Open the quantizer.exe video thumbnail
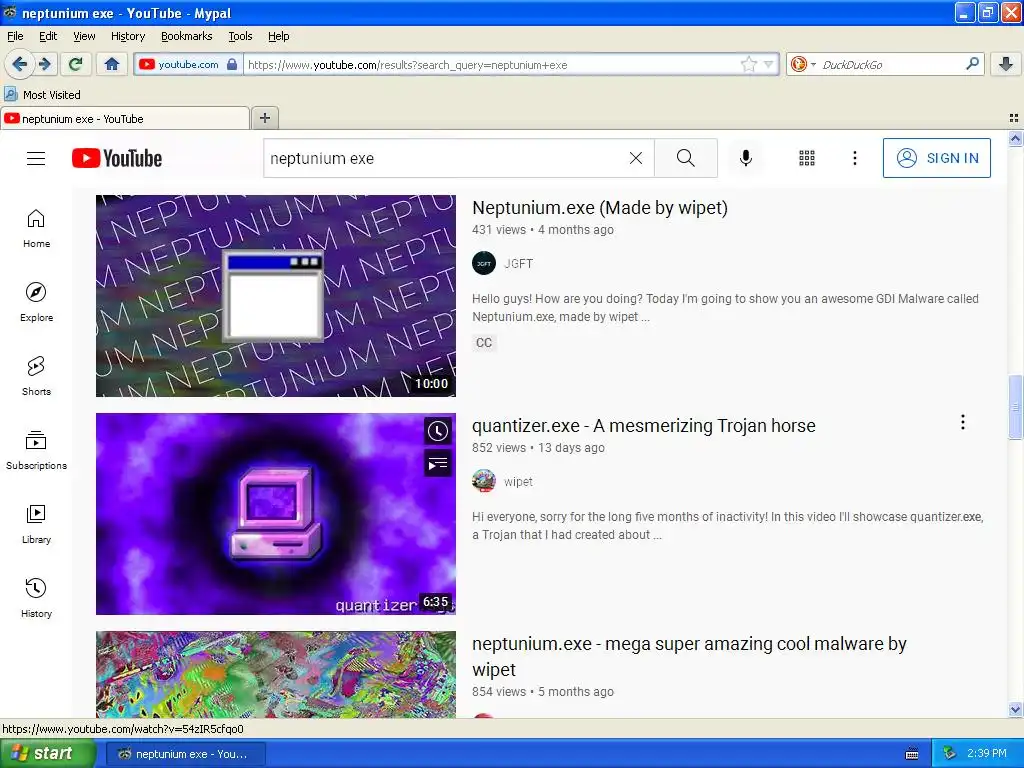 click(276, 513)
